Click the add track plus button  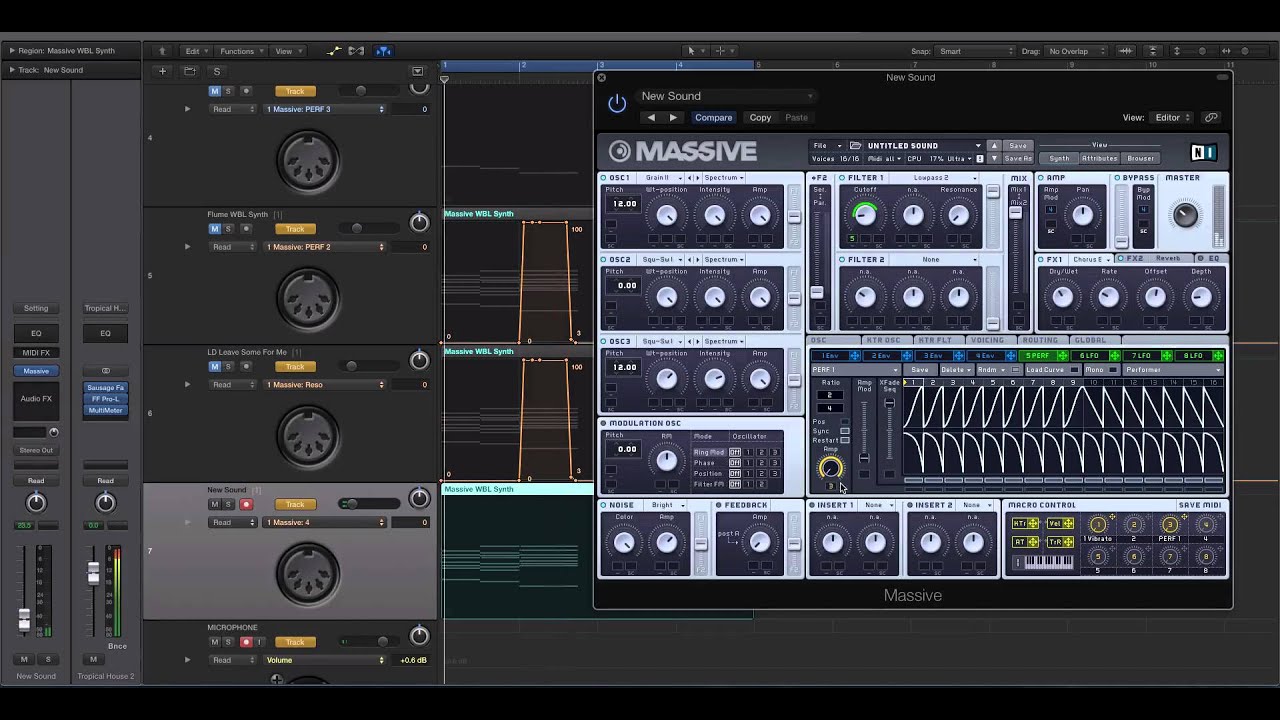coord(162,71)
